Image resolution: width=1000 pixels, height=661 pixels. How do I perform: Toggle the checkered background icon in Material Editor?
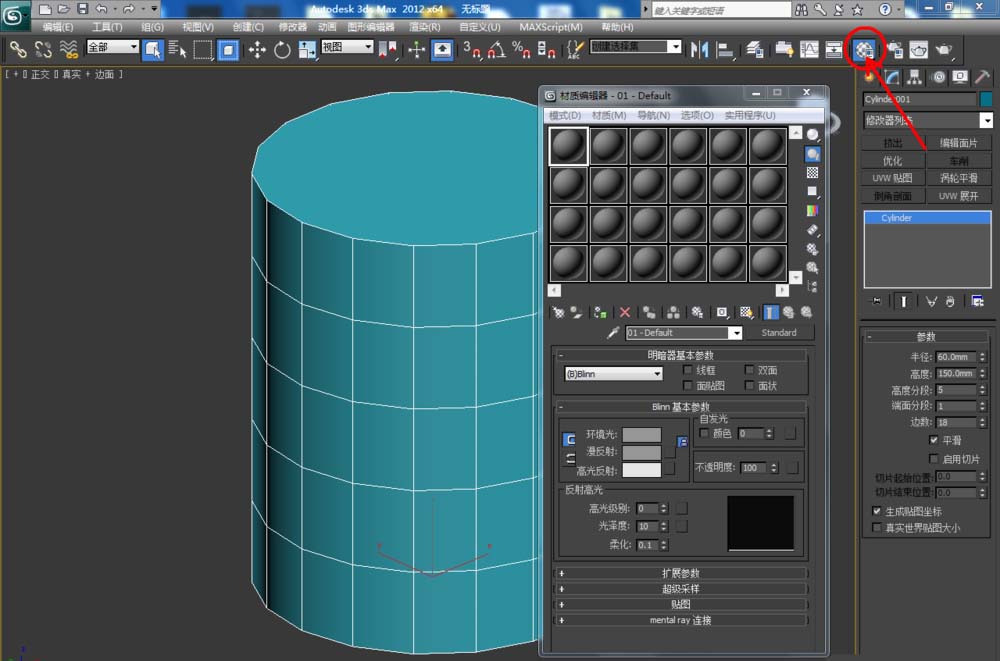tap(813, 173)
